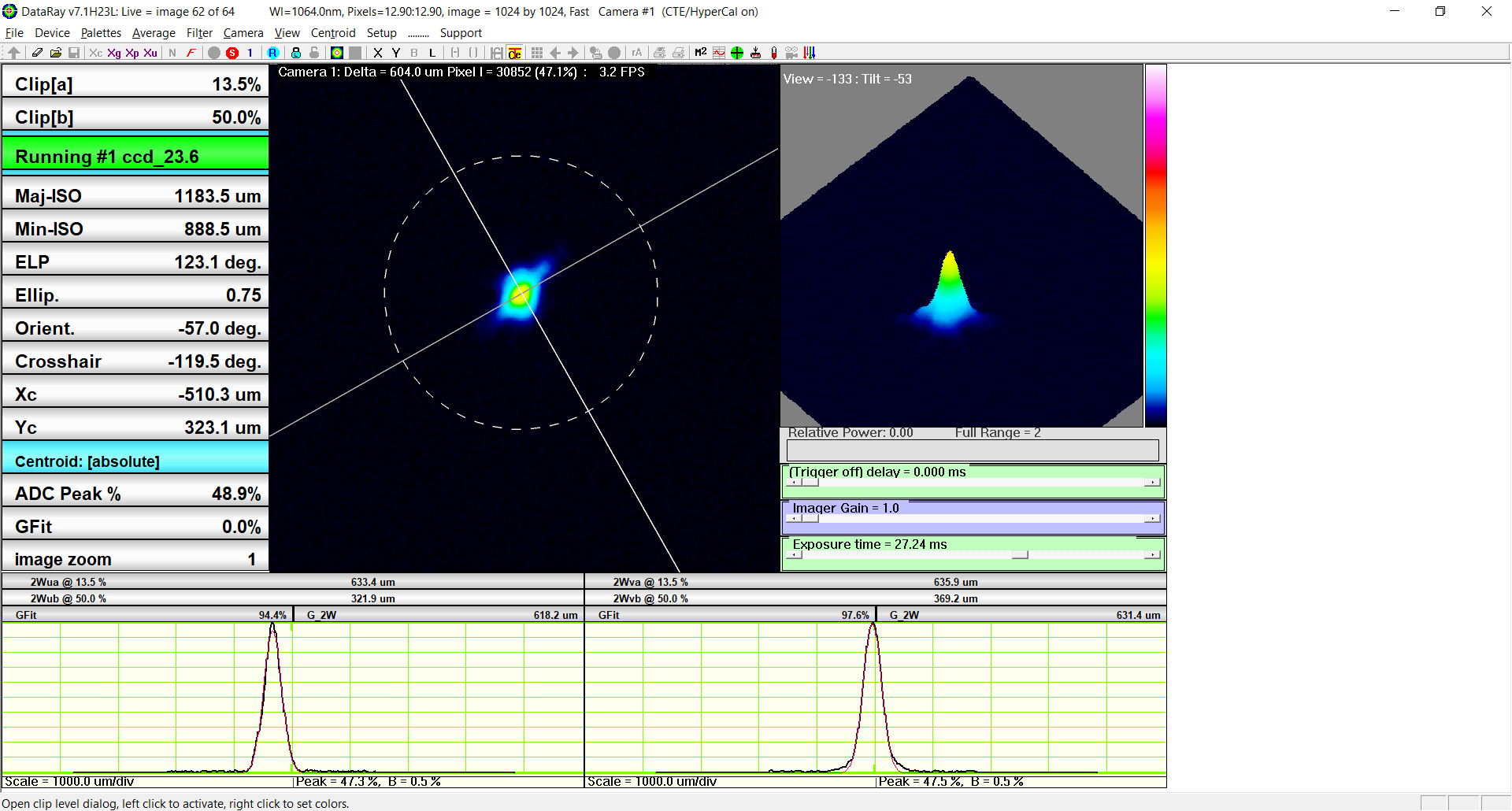This screenshot has height=811, width=1512.
Task: Click the colored down-arrows icon
Action: pyautogui.click(x=810, y=53)
